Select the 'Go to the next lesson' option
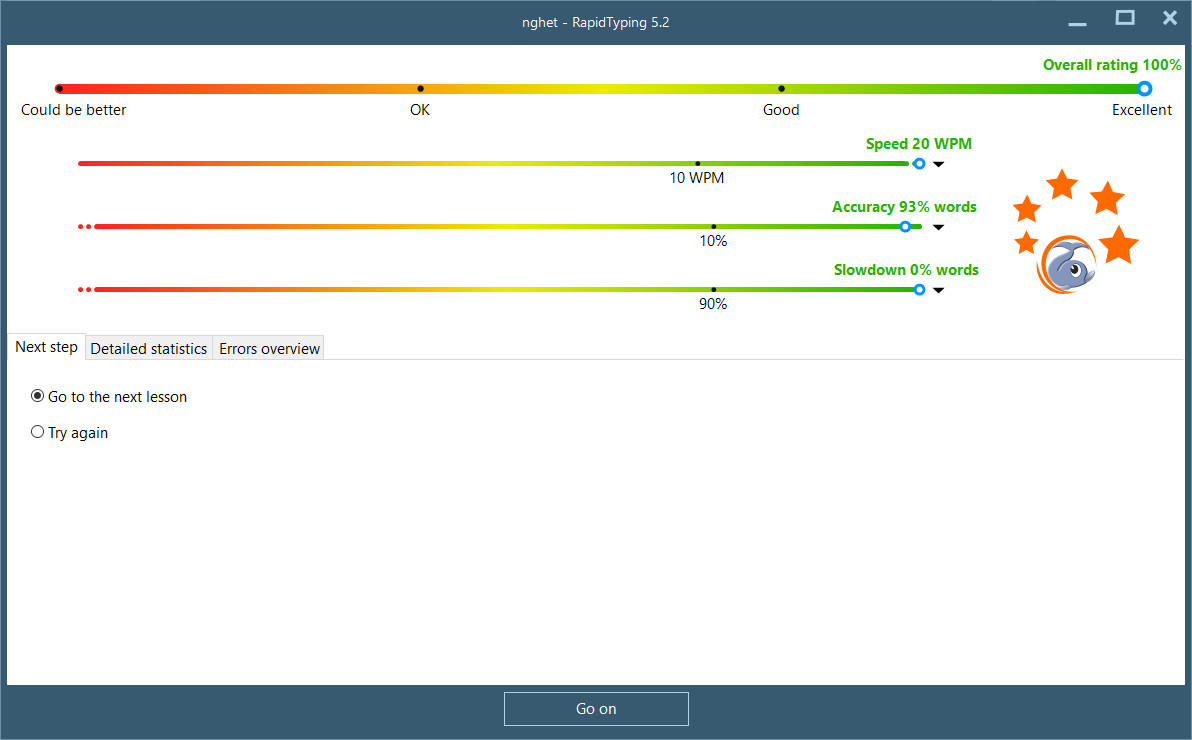The width and height of the screenshot is (1192, 740). (38, 396)
